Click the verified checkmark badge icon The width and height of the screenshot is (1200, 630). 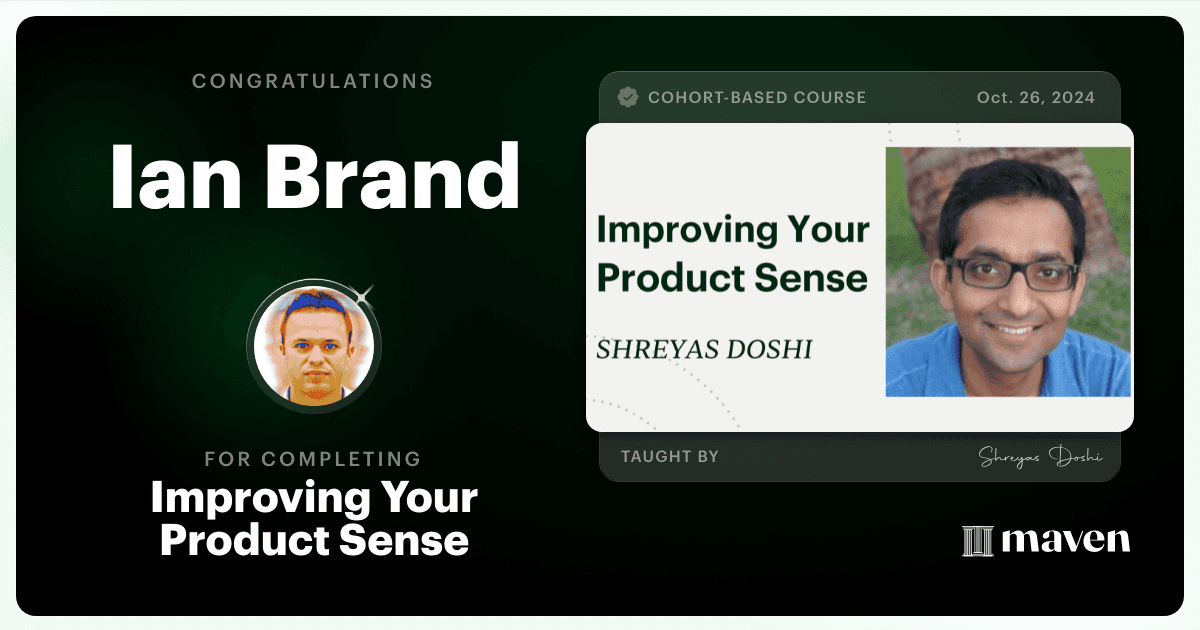click(628, 97)
